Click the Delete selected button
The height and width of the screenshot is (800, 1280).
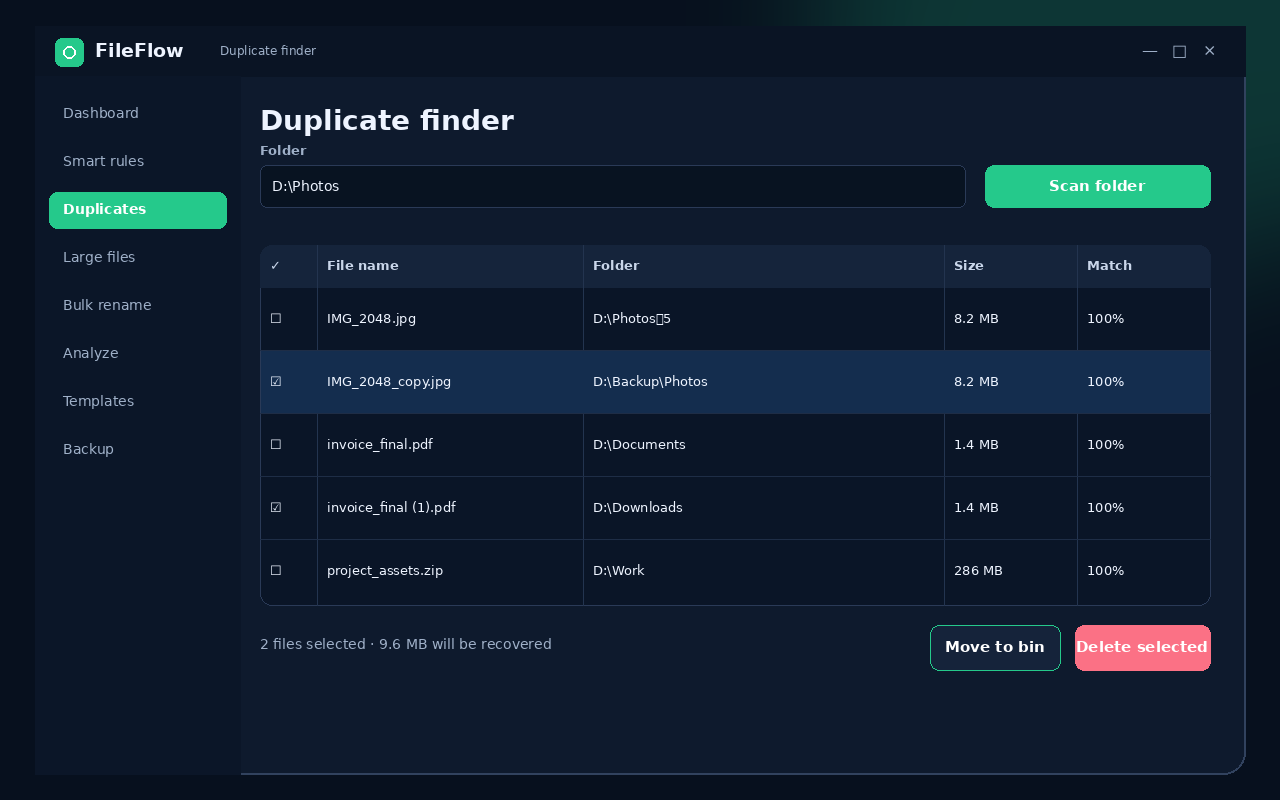pyautogui.click(x=1143, y=648)
